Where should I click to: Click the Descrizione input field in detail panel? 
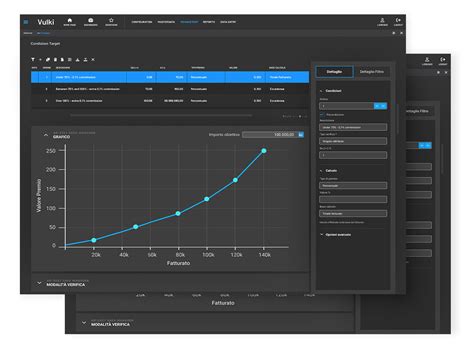click(353, 127)
